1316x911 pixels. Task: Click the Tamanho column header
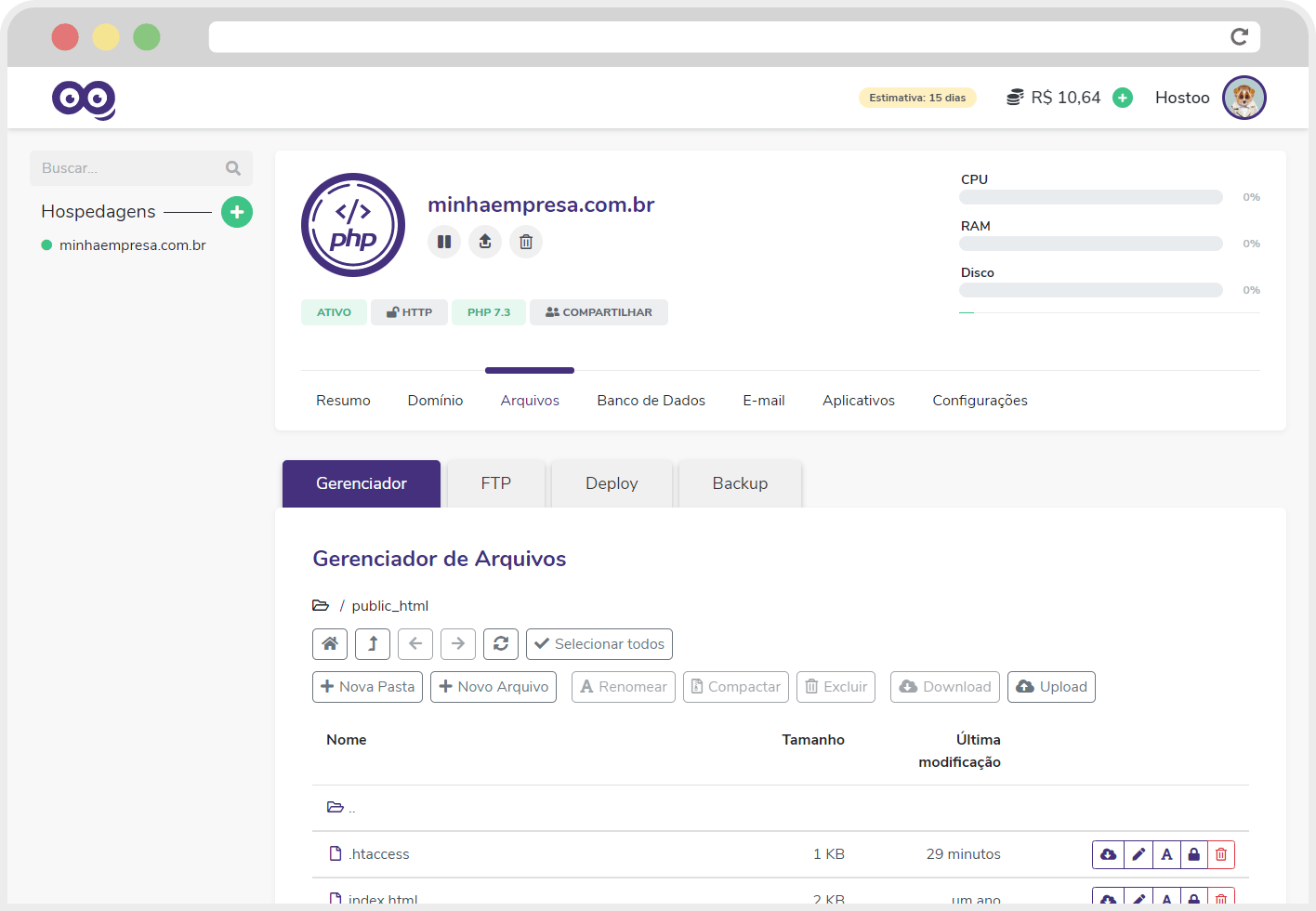pos(813,740)
